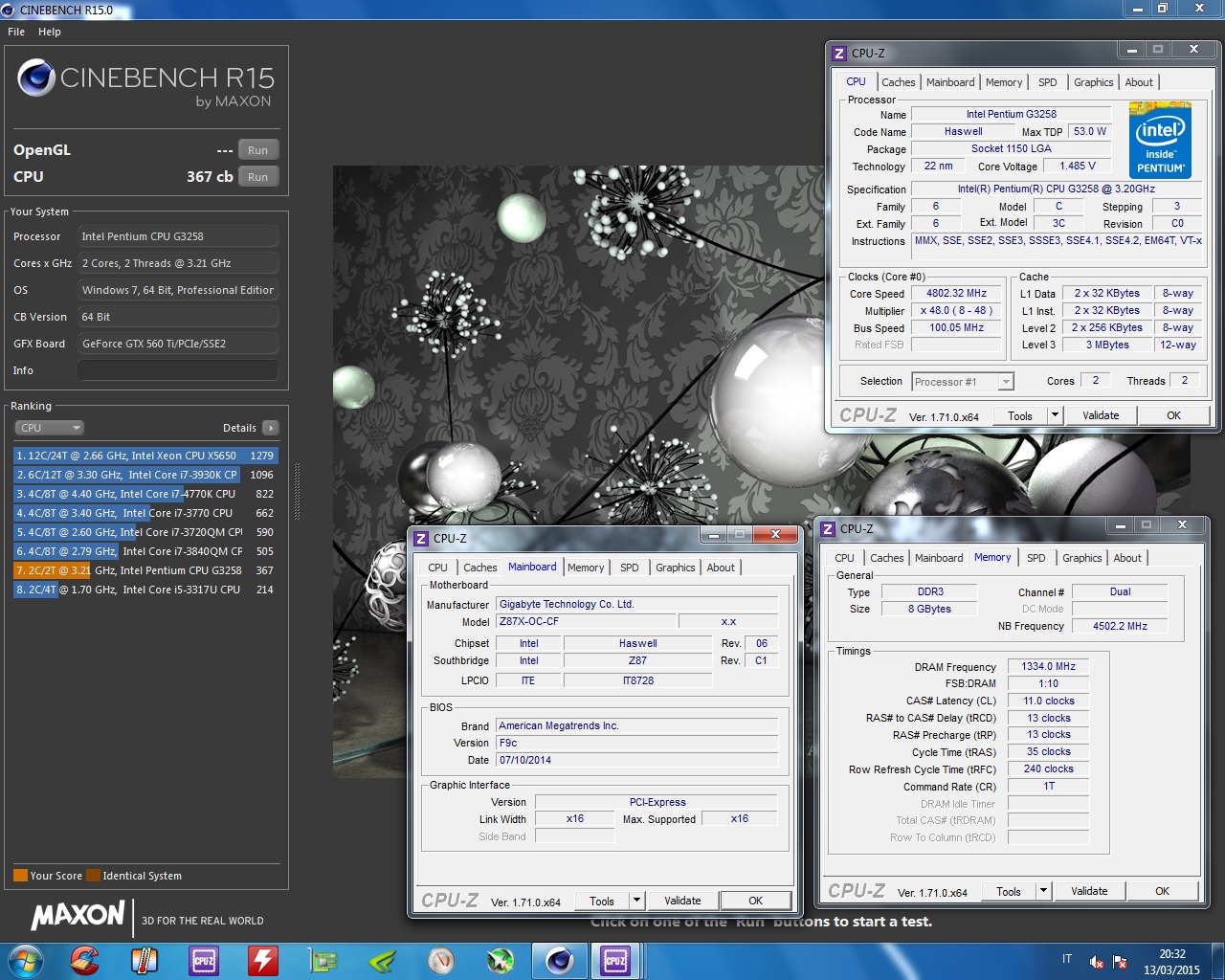Image resolution: width=1225 pixels, height=980 pixels.
Task: Switch to Caches tab in top CPU-Z window
Action: (898, 82)
